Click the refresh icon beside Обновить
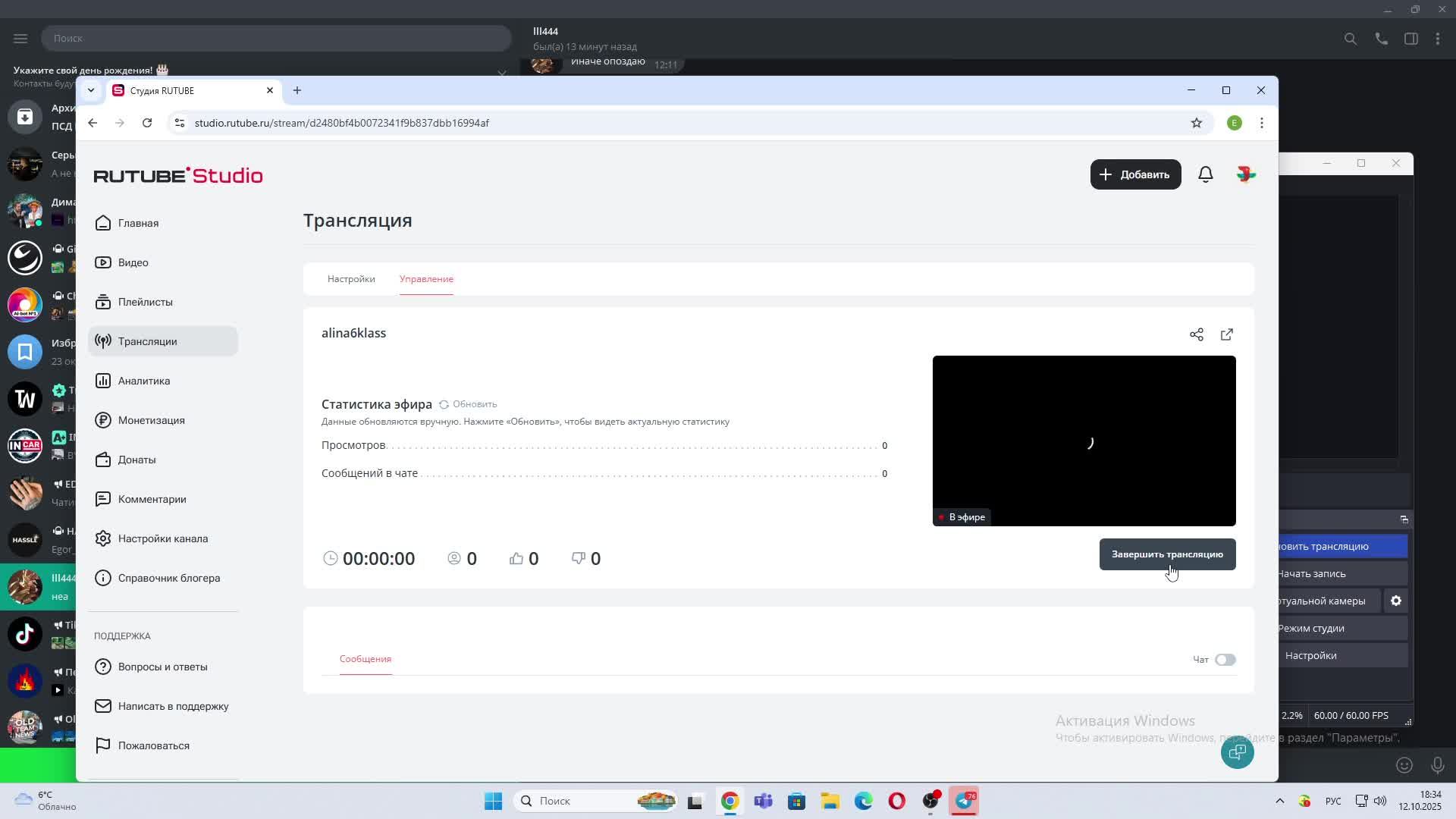Viewport: 1456px width, 819px height. pyautogui.click(x=444, y=404)
